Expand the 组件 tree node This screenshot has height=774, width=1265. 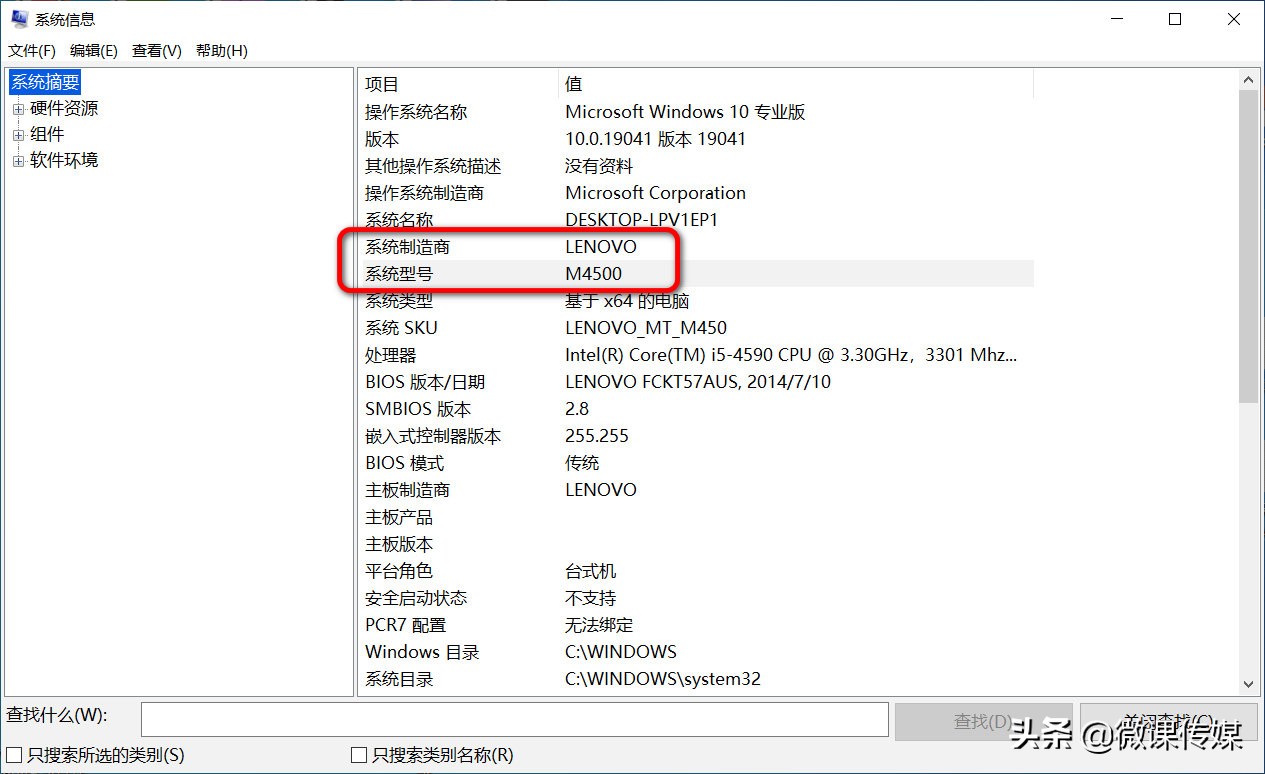click(x=17, y=134)
